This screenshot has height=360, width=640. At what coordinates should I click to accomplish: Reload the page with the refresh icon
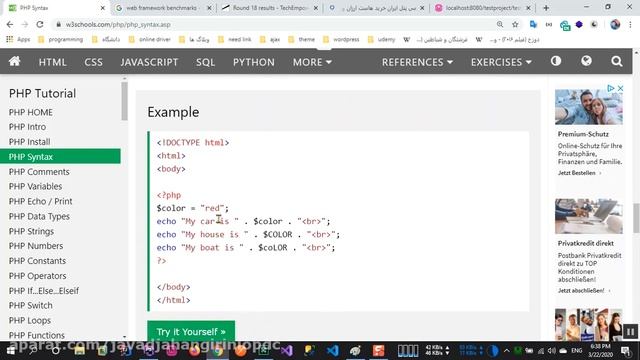(x=40, y=24)
